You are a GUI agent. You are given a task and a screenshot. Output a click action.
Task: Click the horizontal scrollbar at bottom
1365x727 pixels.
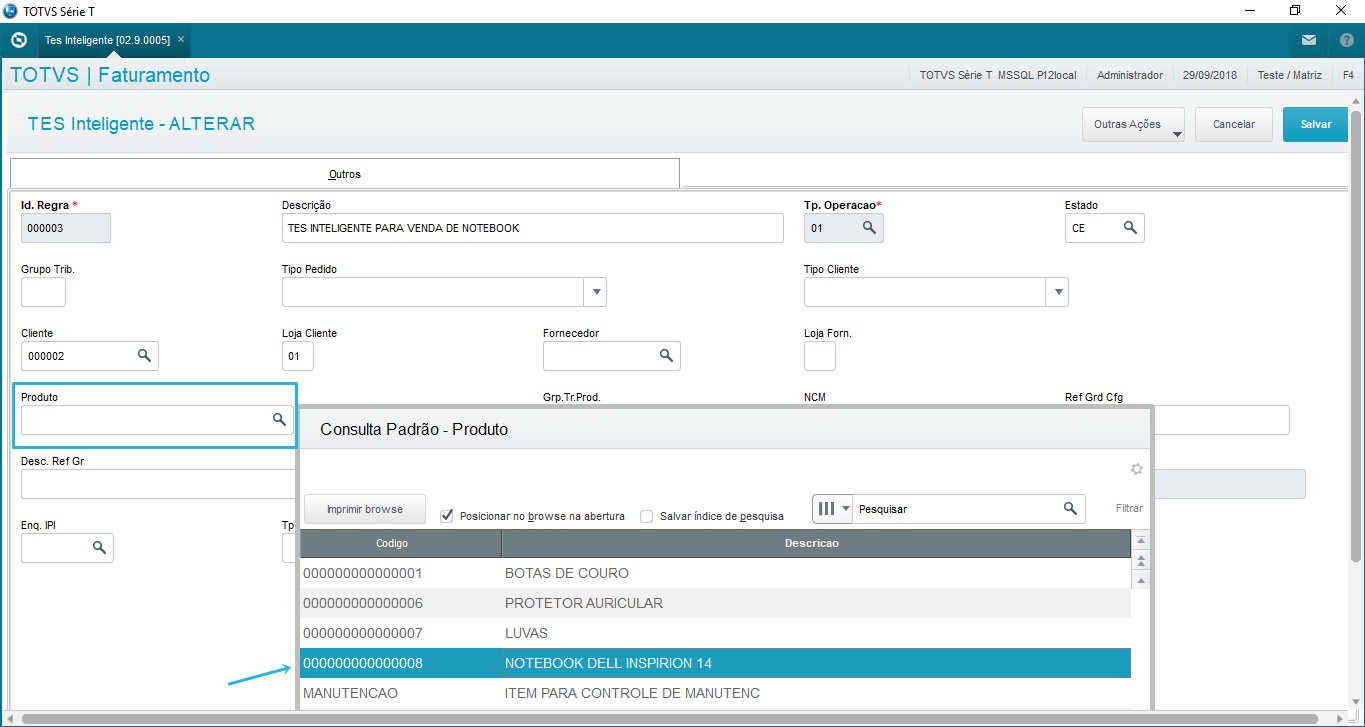(x=670, y=719)
